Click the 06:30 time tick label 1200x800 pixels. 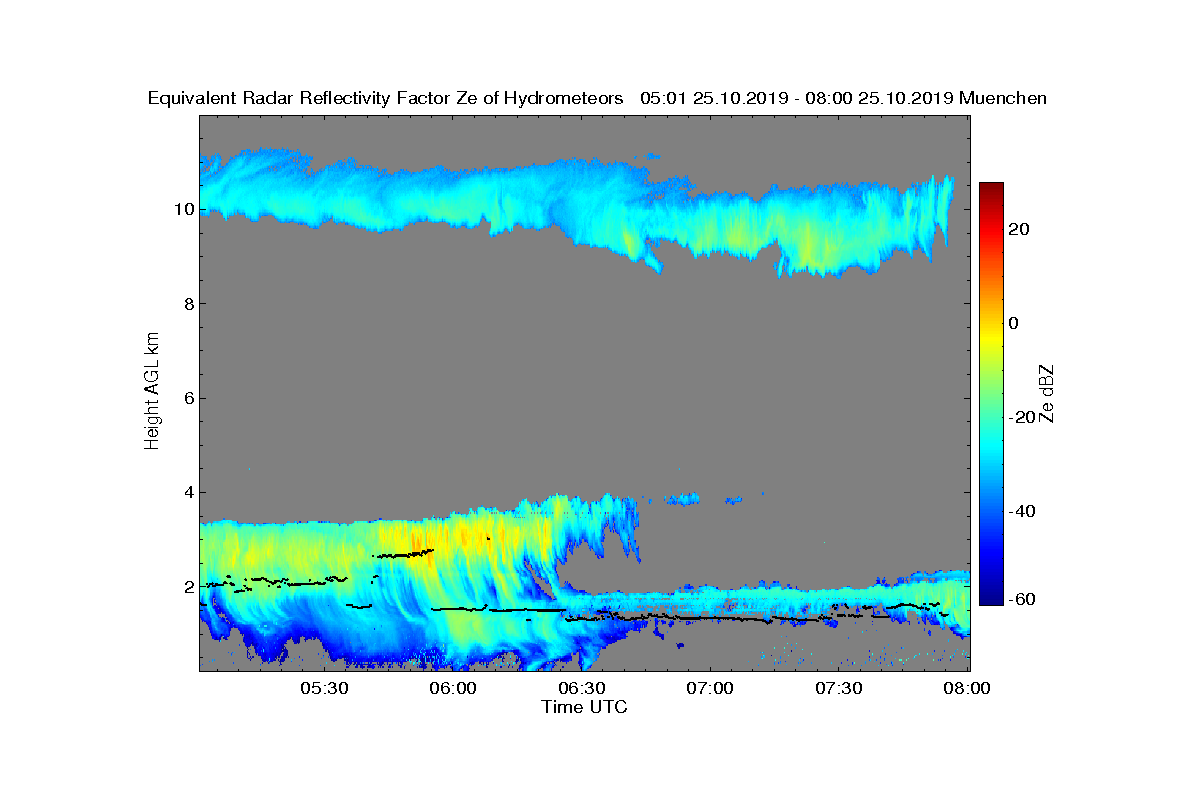click(583, 689)
